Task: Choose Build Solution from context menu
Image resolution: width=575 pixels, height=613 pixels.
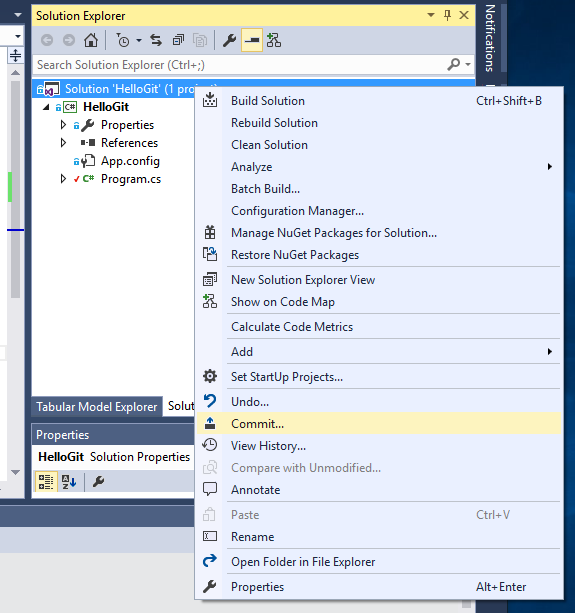Action: 379,101
